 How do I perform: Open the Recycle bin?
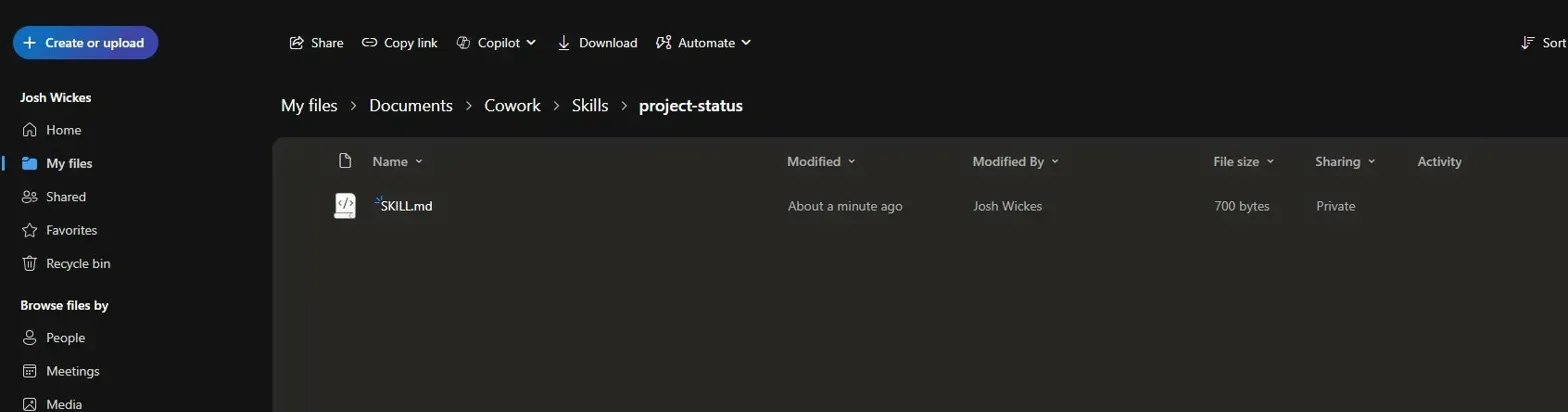(x=78, y=264)
